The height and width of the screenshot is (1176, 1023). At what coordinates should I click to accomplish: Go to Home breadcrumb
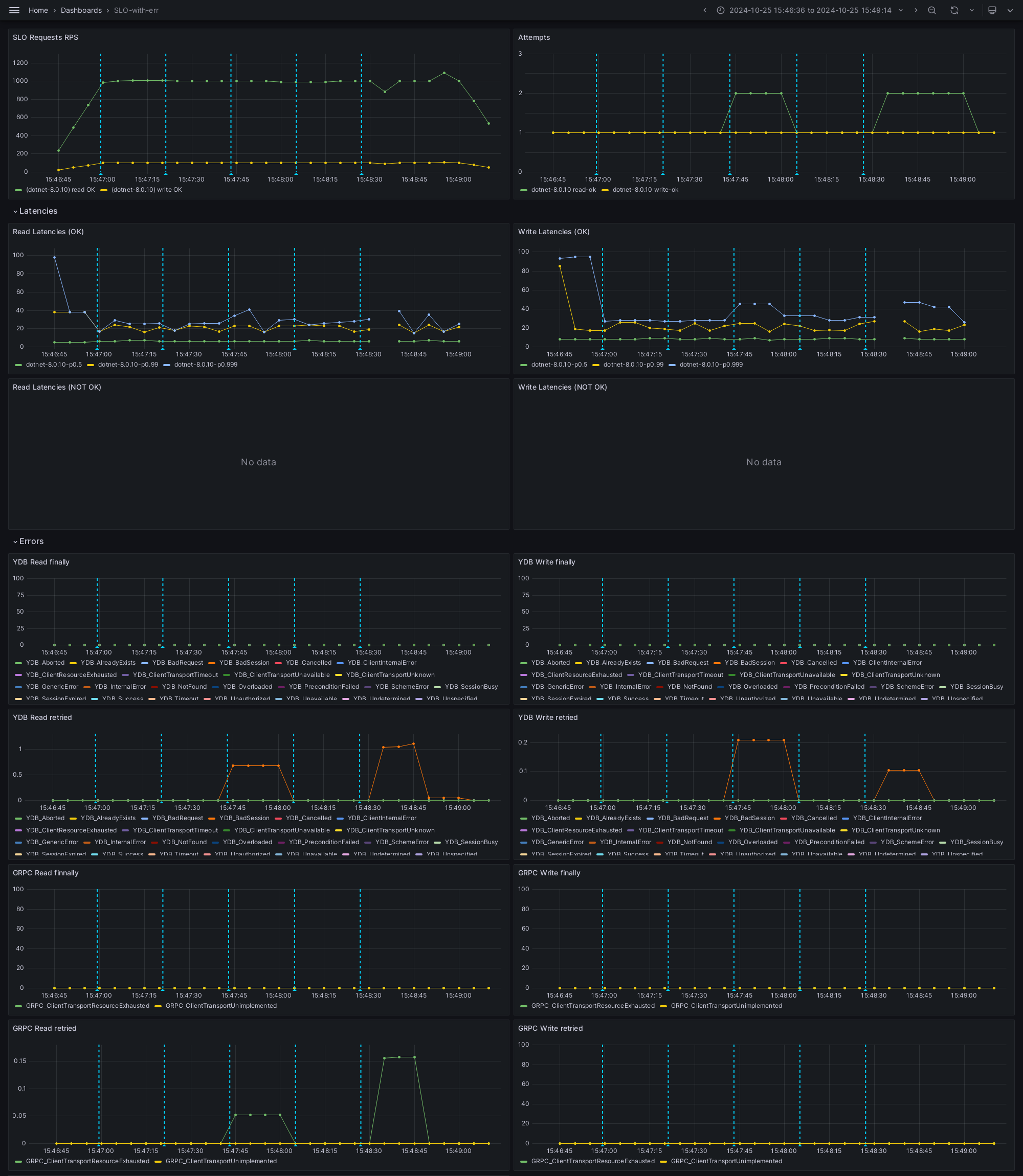pos(38,10)
